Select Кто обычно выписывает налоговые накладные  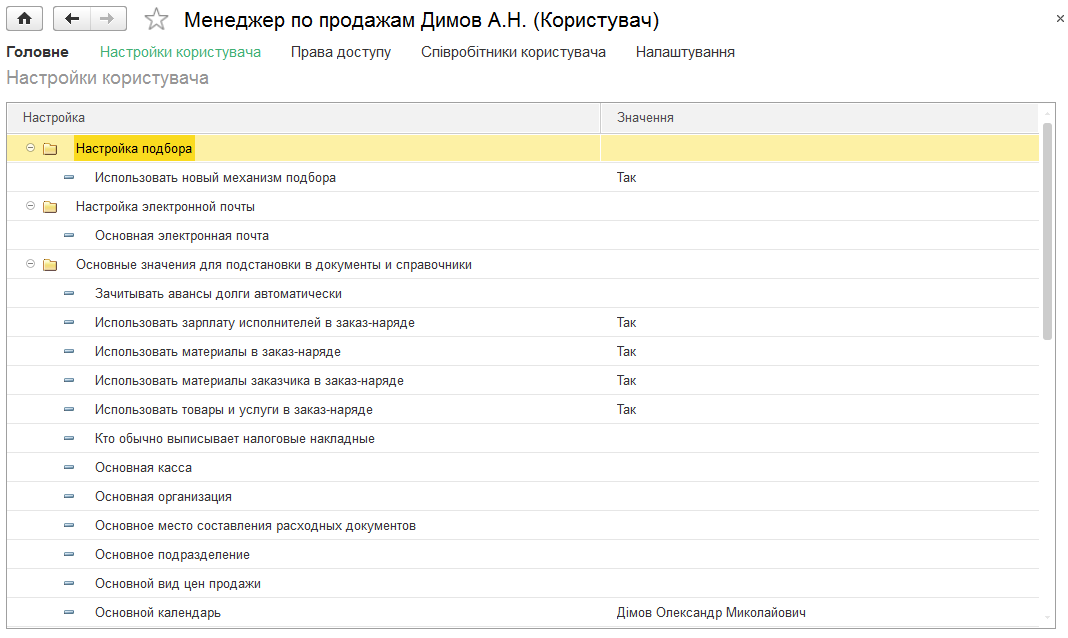click(523, 438)
